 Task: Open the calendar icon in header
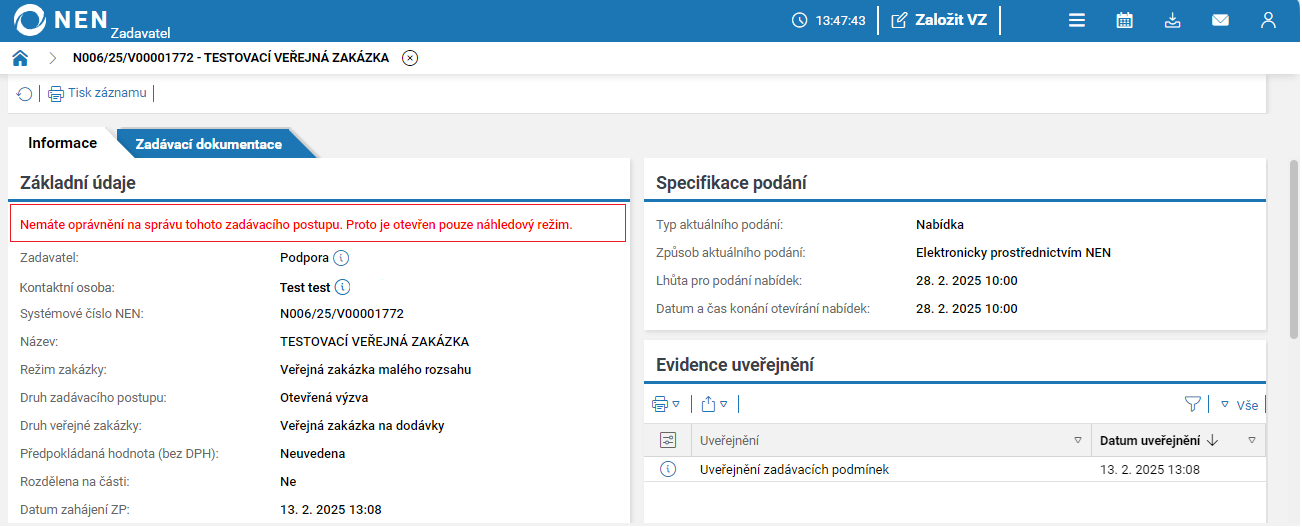coord(1125,20)
